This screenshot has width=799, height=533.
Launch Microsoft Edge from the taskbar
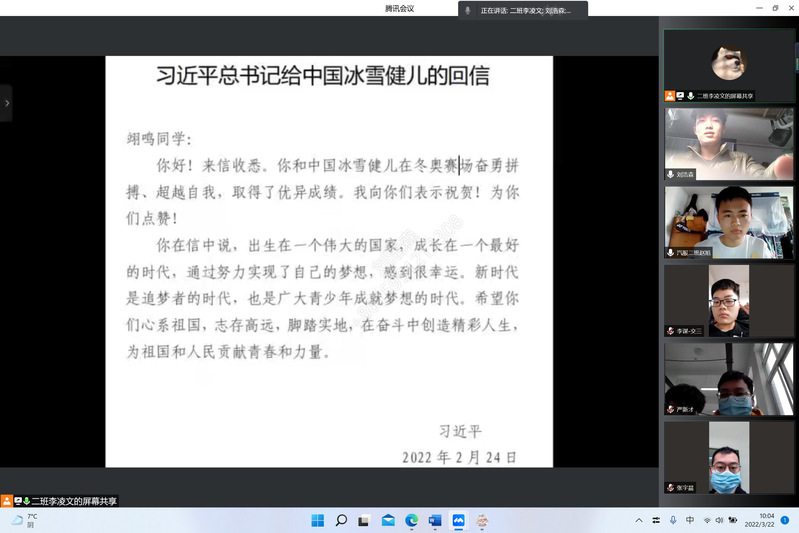pyautogui.click(x=411, y=521)
